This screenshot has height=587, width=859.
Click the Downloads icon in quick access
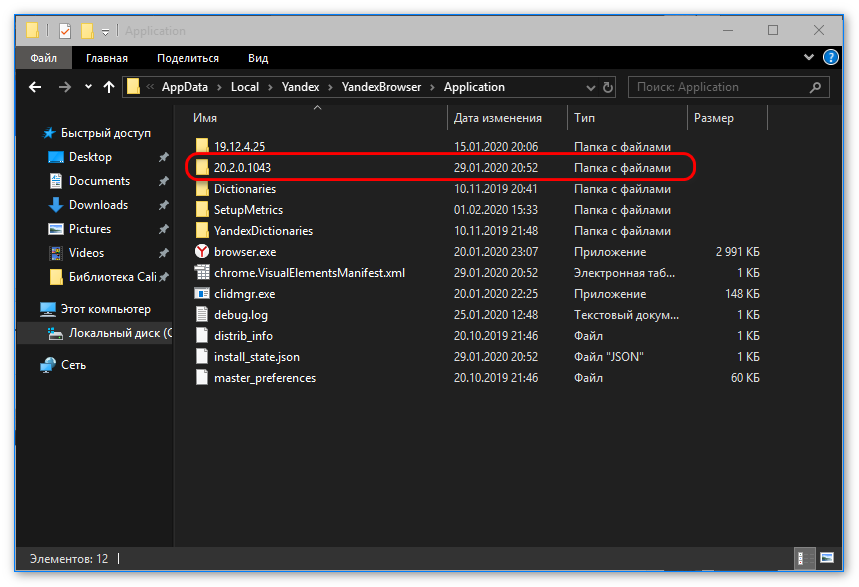(56, 205)
